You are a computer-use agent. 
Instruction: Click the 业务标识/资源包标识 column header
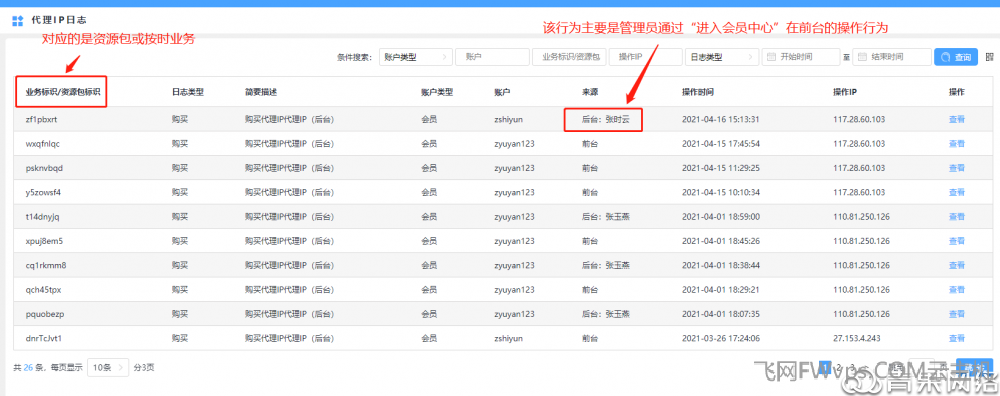62,92
